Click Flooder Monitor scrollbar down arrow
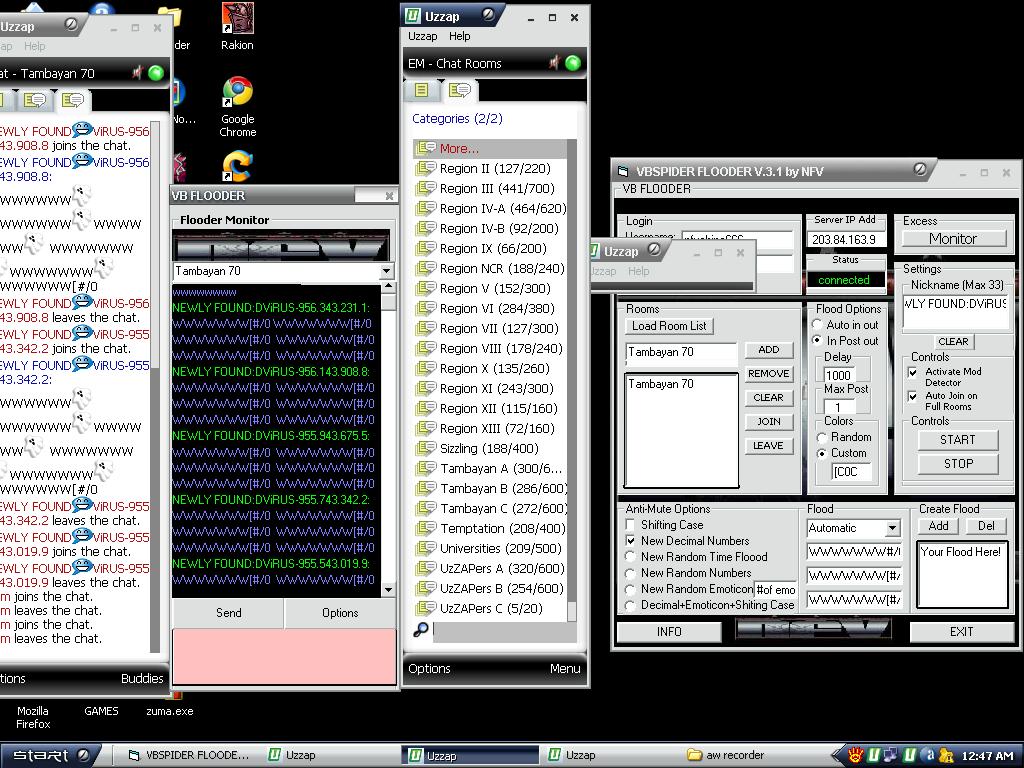1024x768 pixels. point(388,590)
